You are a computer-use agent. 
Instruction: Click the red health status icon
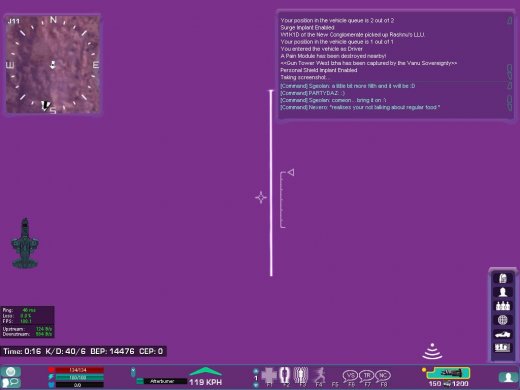click(x=51, y=370)
